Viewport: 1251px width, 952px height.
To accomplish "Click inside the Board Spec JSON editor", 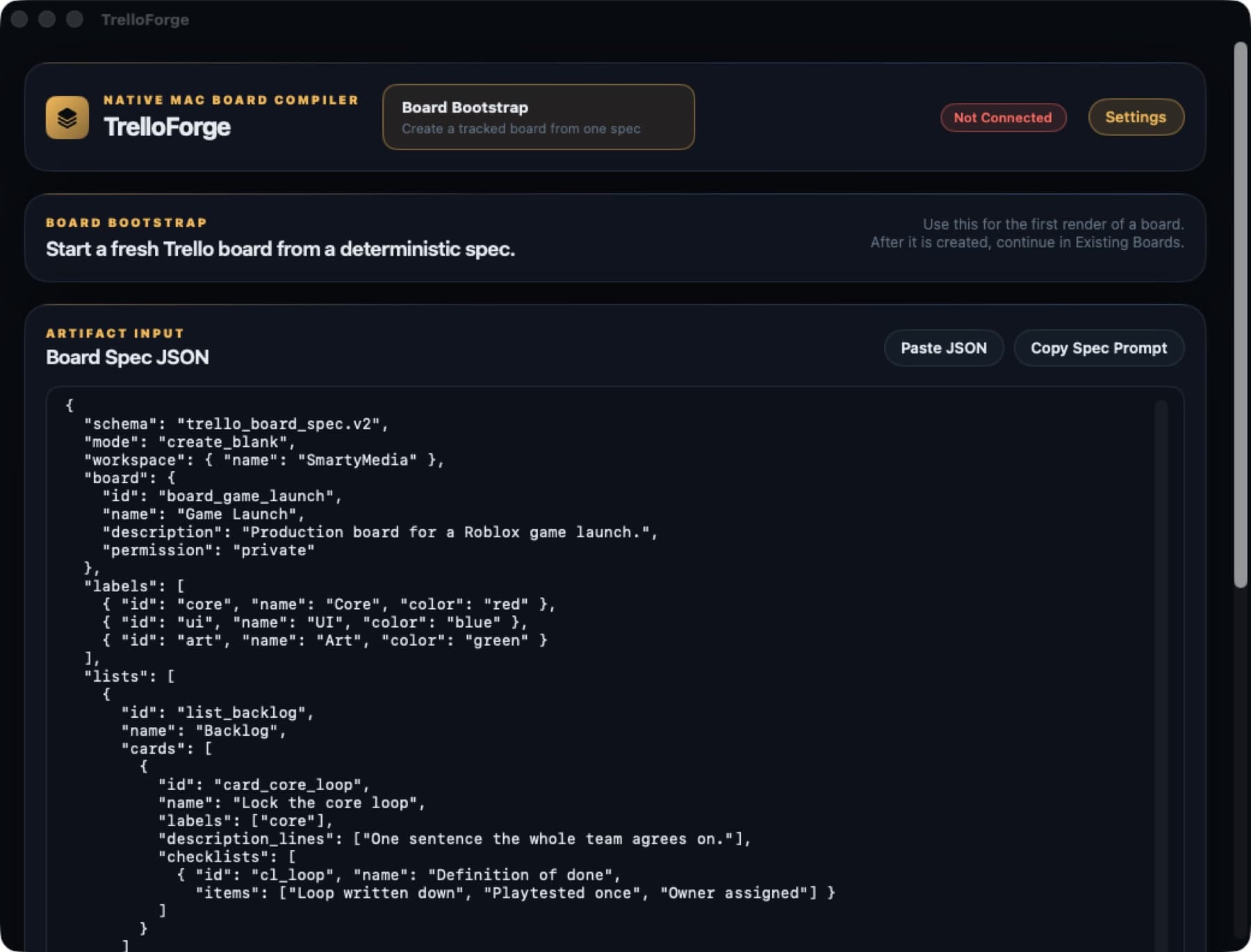I will [614, 668].
